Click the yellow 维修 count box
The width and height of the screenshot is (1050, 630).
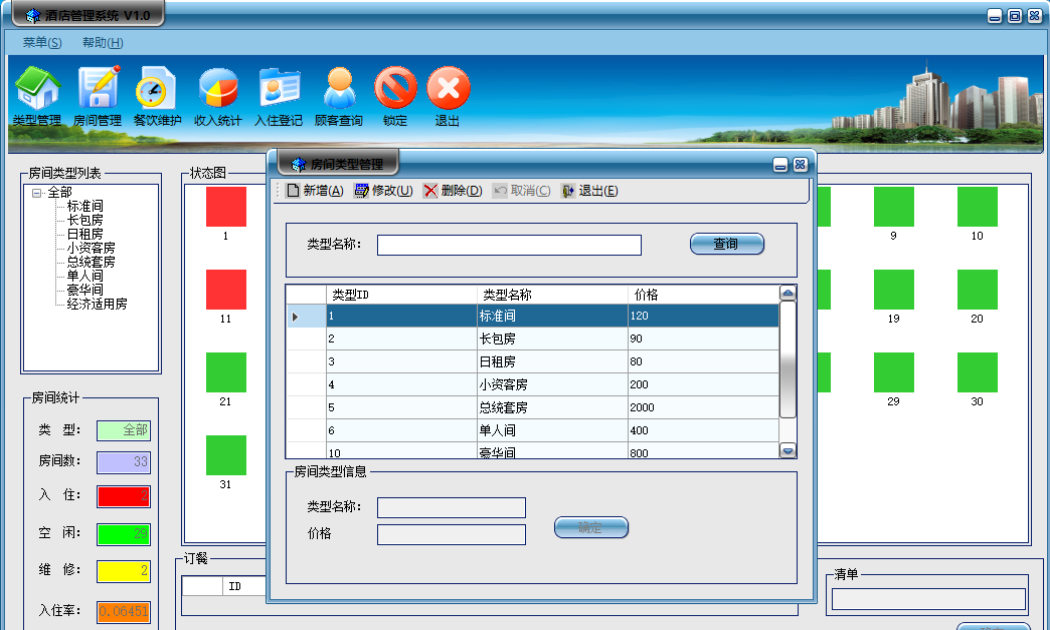tap(124, 571)
